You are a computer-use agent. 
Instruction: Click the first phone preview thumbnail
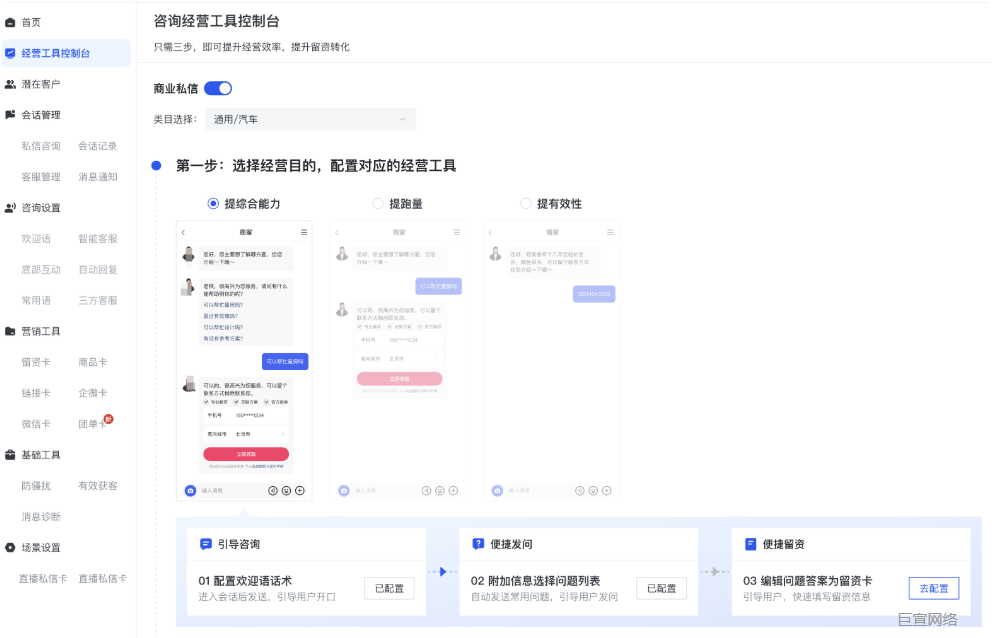(x=244, y=361)
